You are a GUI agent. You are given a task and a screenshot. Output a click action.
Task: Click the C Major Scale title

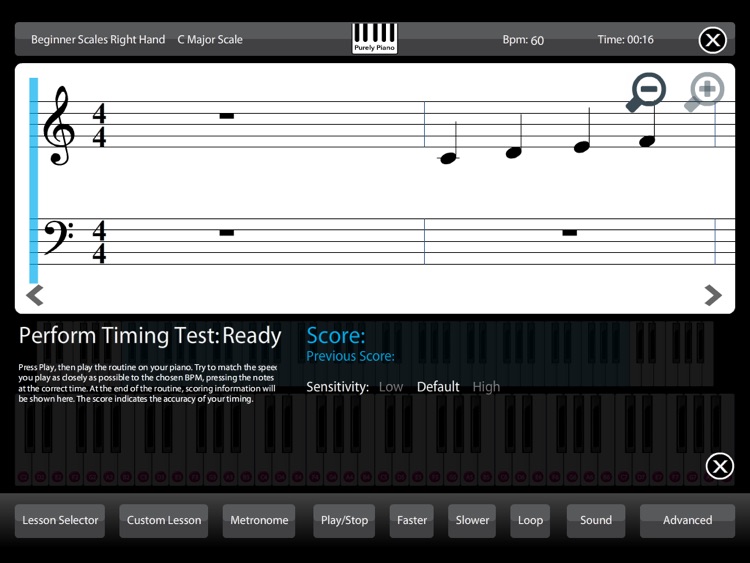pos(210,40)
